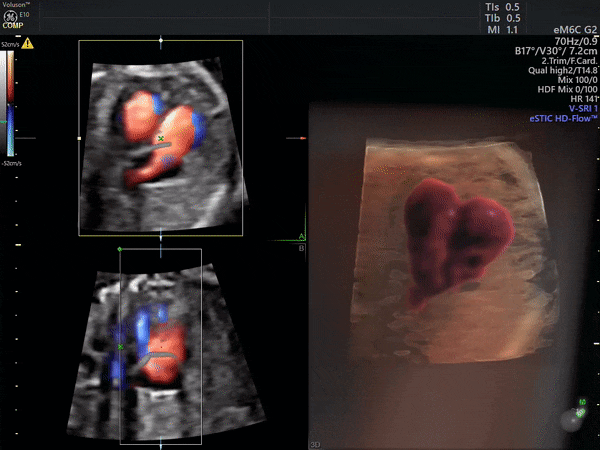Viewport: 600px width, 450px height.
Task: Click the 'MI 1.1' readout
Action: (502, 30)
